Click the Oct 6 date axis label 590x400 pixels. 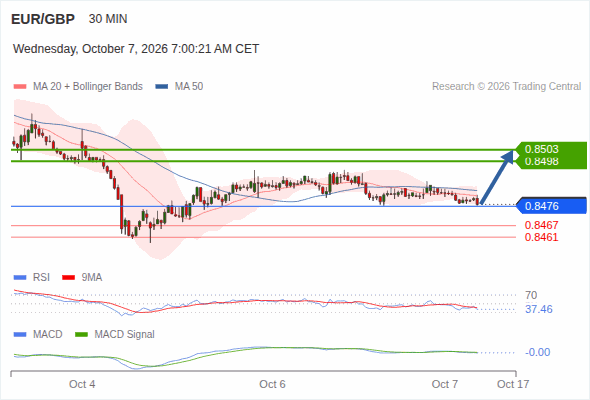(272, 384)
